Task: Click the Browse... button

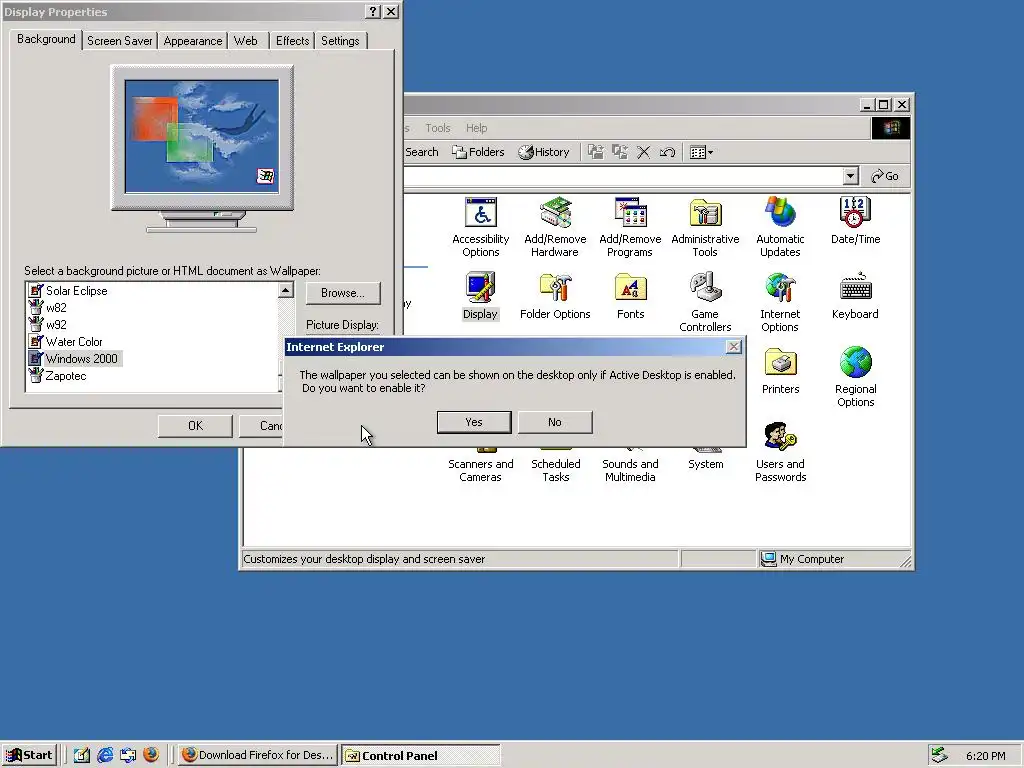Action: [343, 293]
